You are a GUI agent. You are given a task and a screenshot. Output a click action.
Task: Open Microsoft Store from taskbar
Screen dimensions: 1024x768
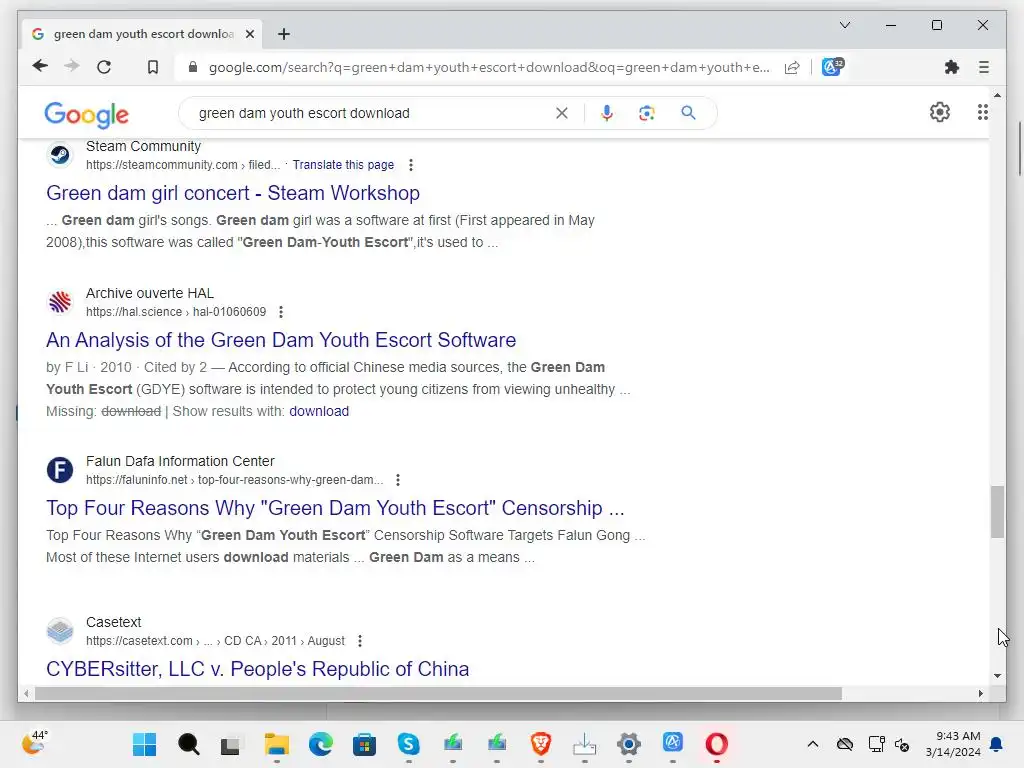click(364, 744)
